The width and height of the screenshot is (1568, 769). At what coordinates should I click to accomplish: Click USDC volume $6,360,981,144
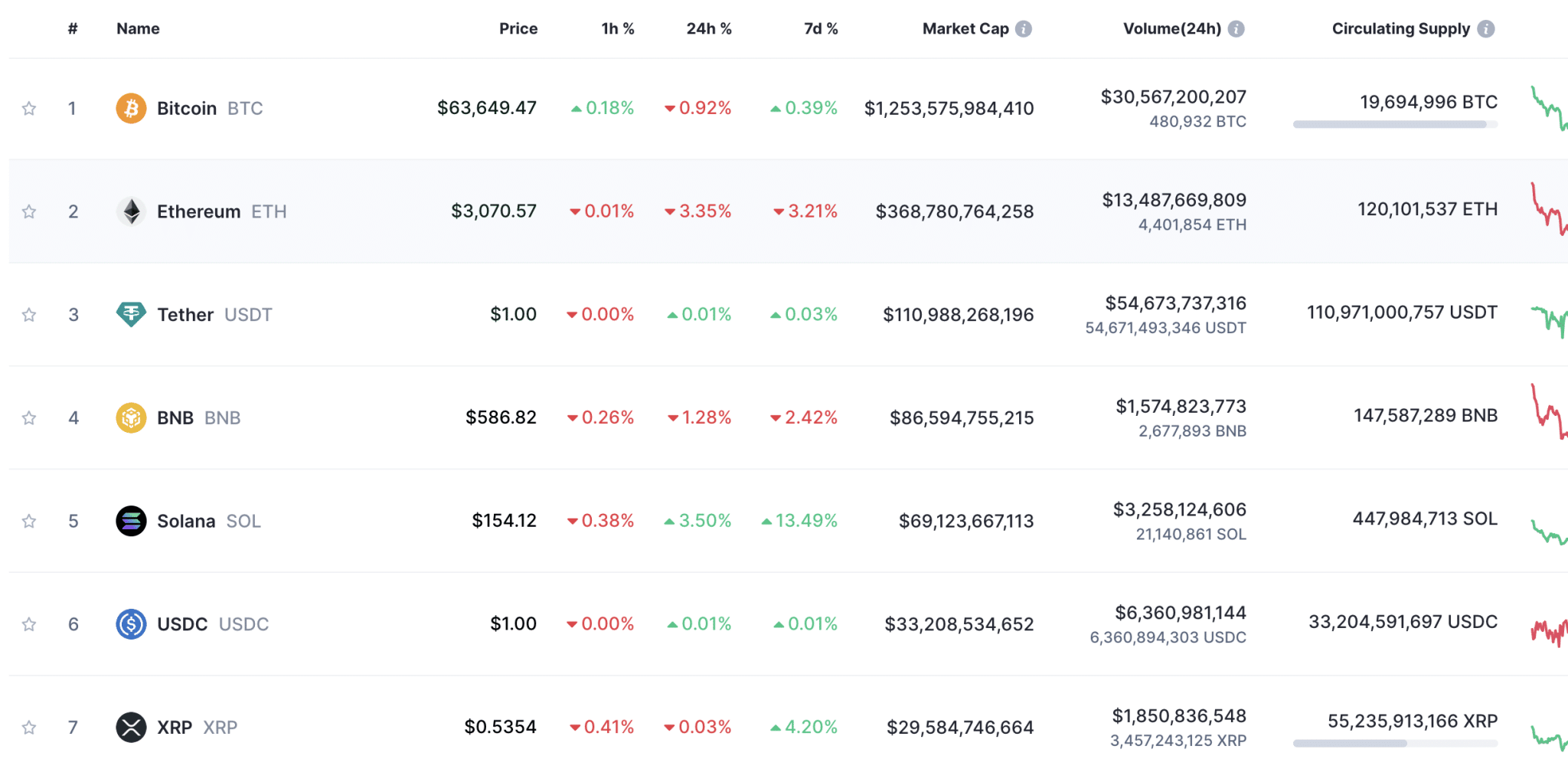[x=1181, y=613]
